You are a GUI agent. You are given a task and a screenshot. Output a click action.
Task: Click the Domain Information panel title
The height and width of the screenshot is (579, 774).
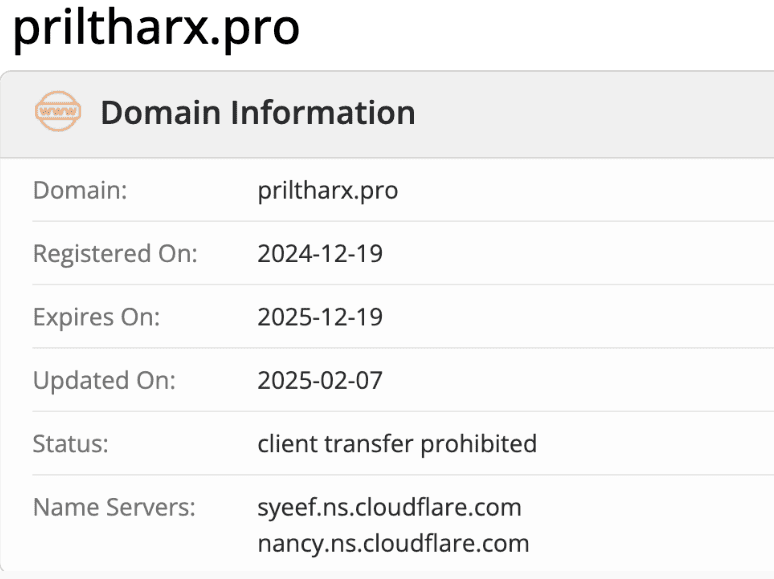[x=257, y=113]
